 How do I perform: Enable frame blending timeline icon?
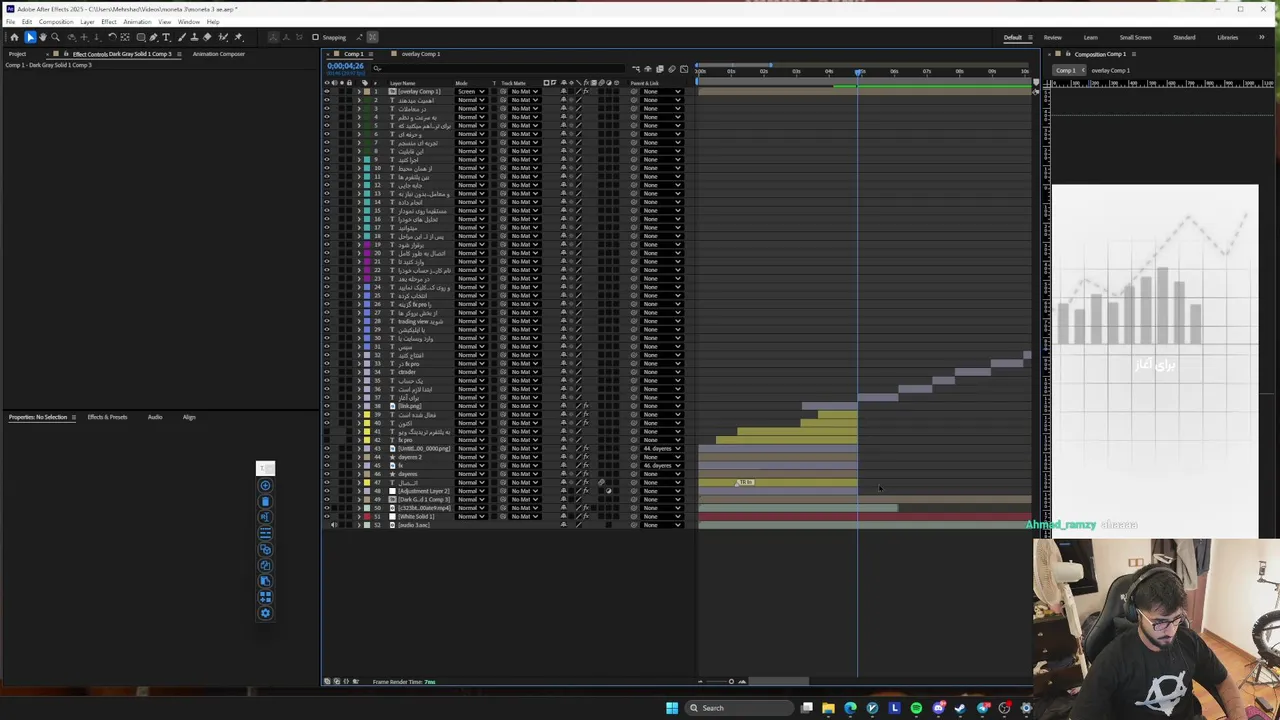click(659, 69)
